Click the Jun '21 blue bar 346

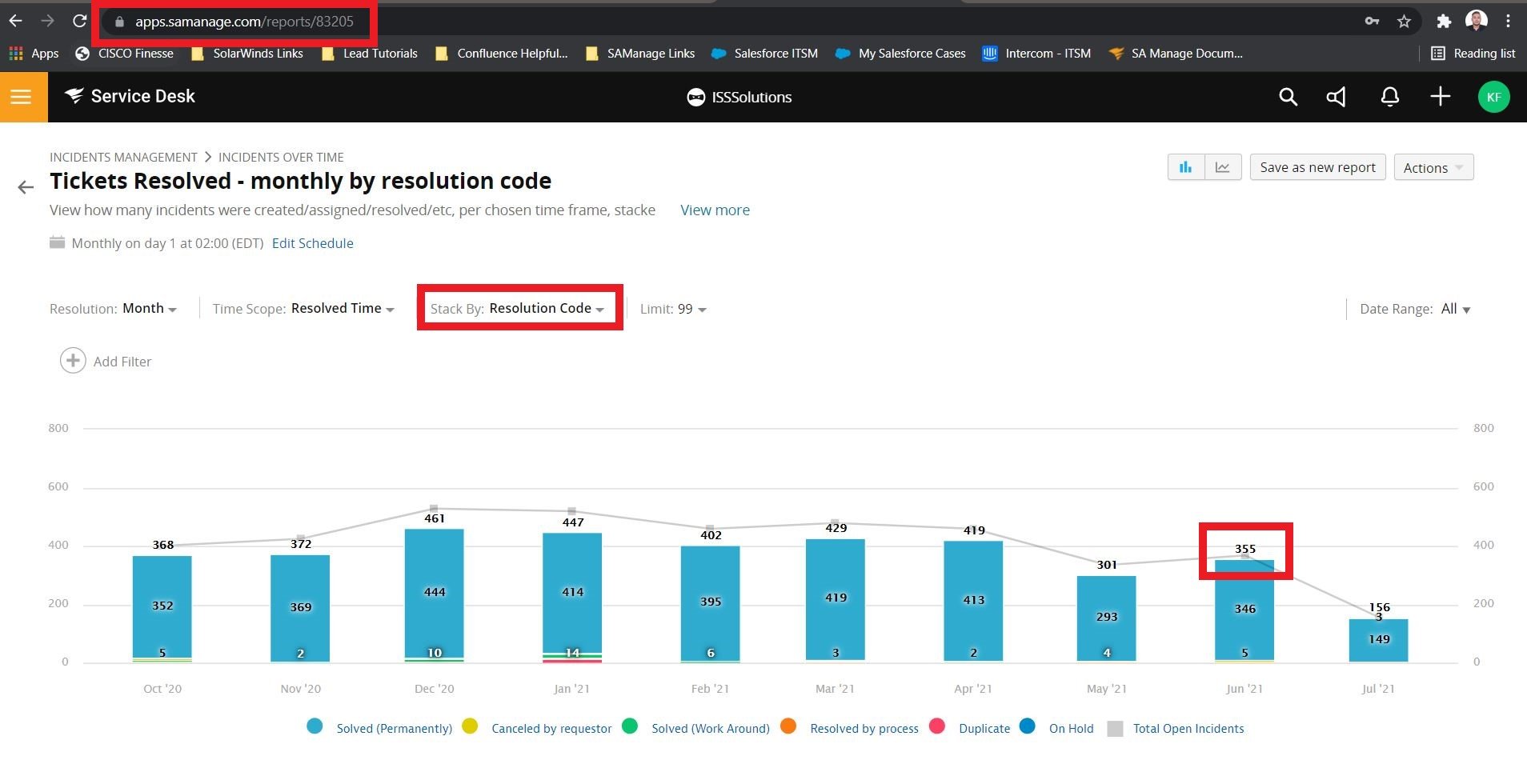coord(1244,610)
